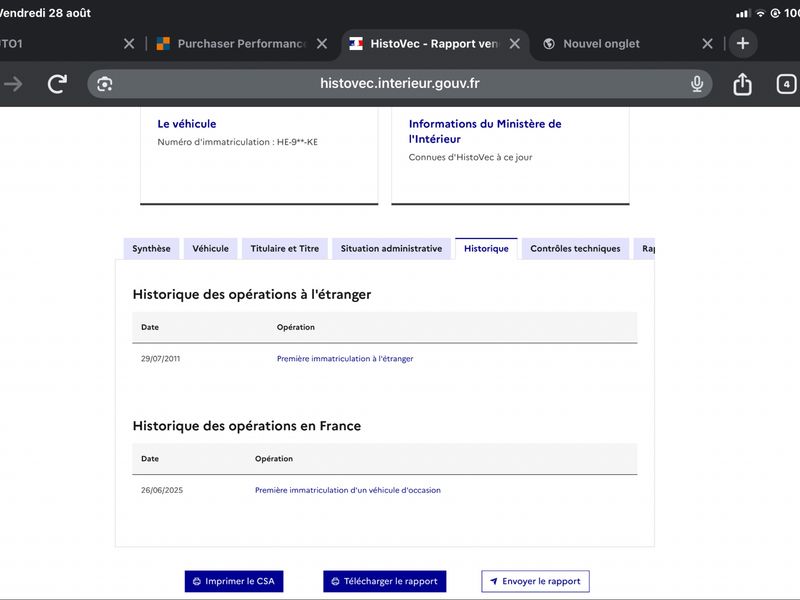Open the Synthèse tab
This screenshot has height=600, width=800.
151,248
